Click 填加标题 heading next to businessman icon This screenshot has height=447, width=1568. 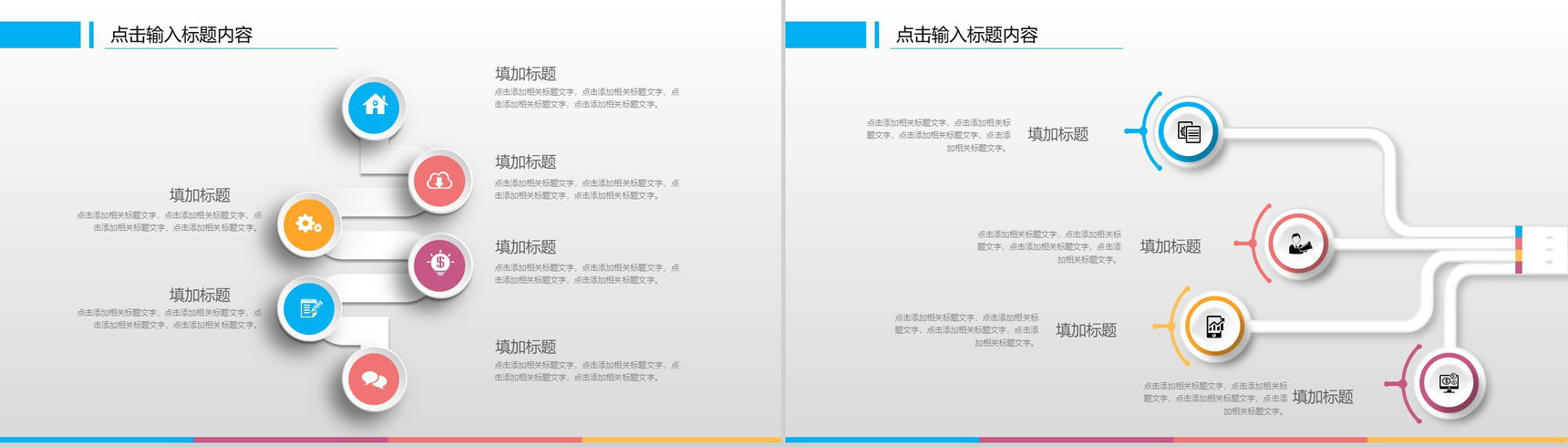[1171, 246]
